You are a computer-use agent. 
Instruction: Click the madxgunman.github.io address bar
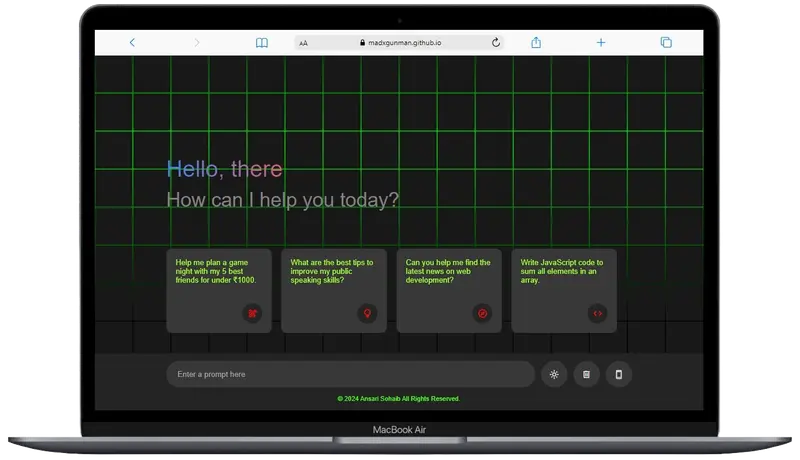point(399,43)
